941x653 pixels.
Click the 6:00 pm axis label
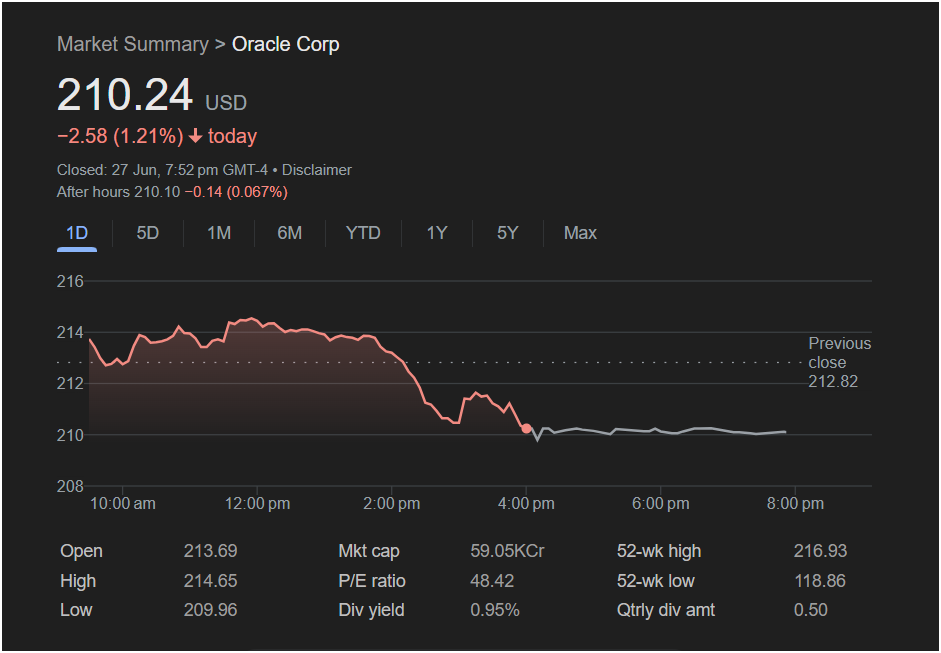(661, 504)
